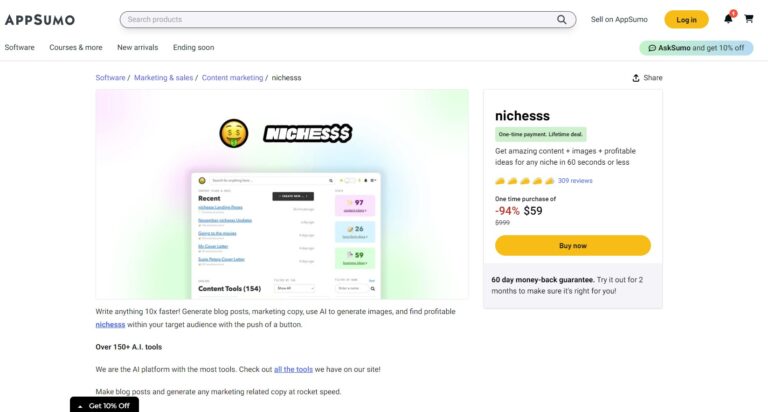The image size is (768, 412).
Task: Open the Software menu
Action: [x=19, y=47]
